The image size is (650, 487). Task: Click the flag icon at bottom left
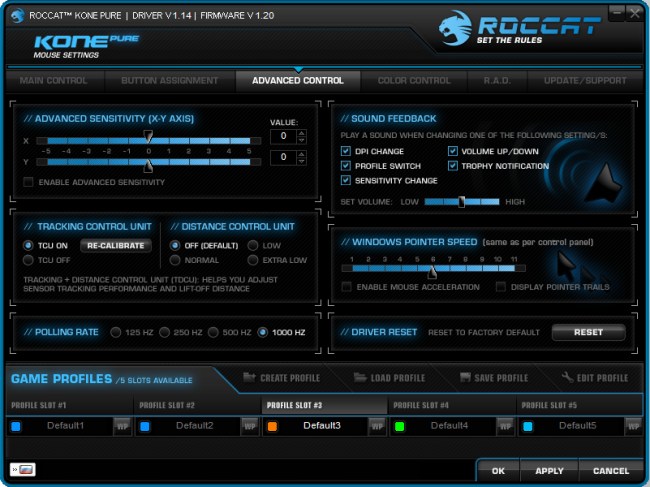tap(22, 469)
